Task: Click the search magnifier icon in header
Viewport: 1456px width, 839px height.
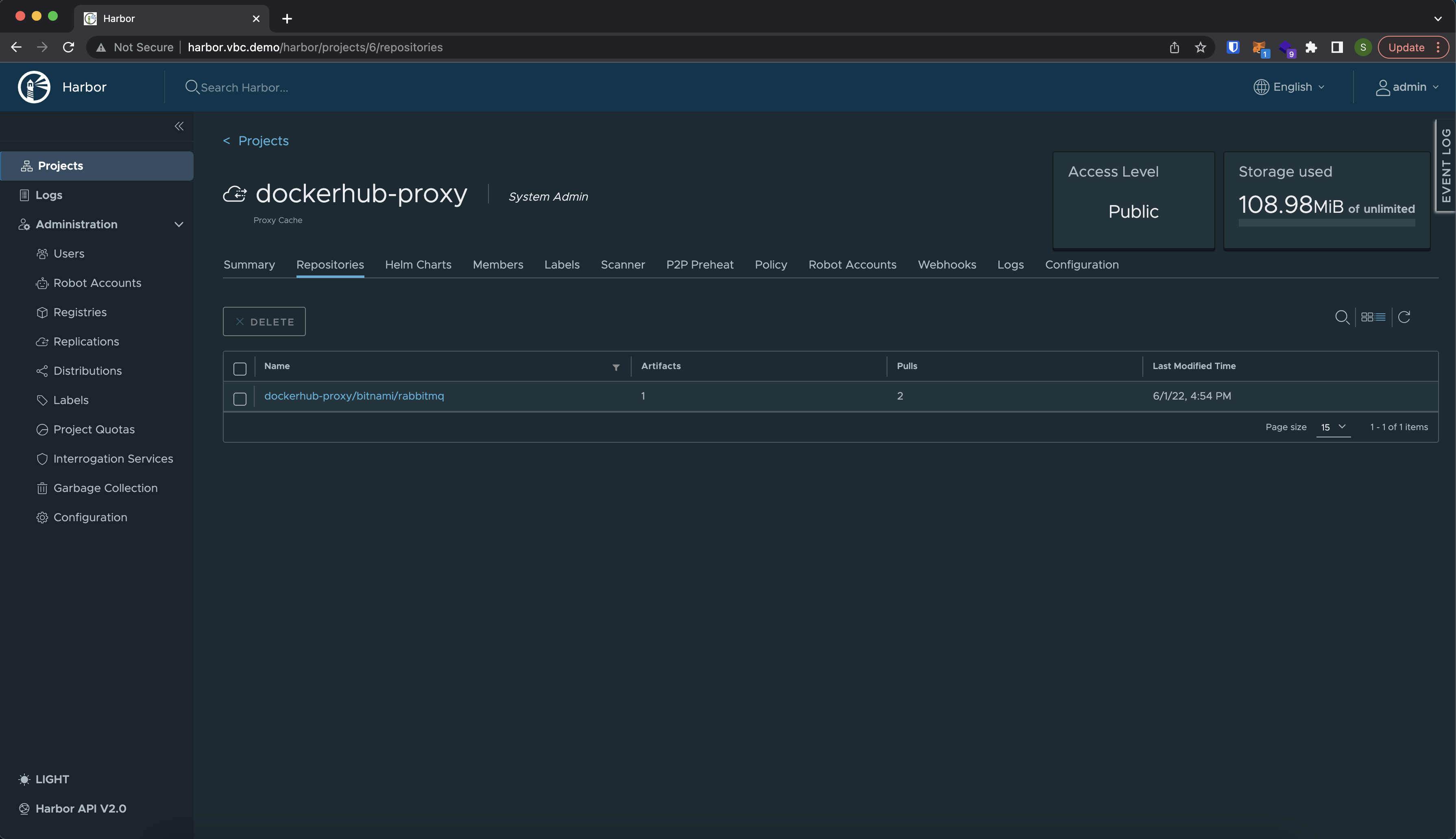Action: pos(192,87)
